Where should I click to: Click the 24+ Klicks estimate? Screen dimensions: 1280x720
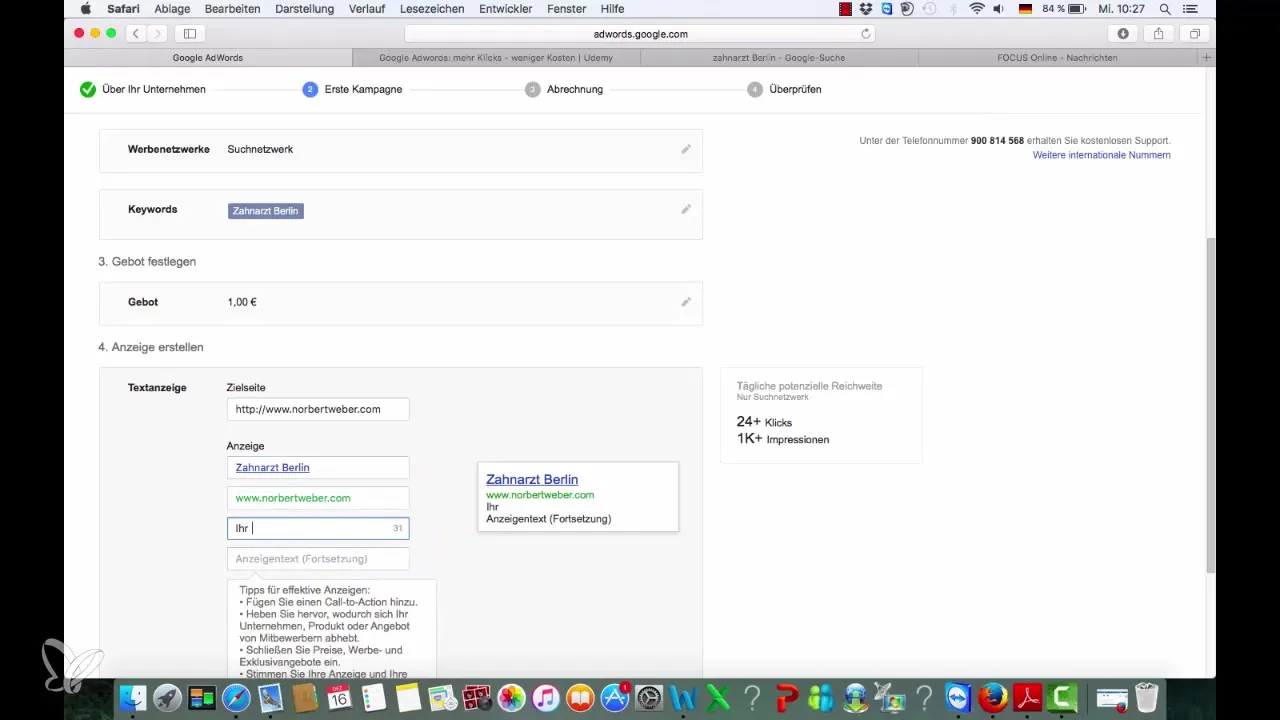764,422
